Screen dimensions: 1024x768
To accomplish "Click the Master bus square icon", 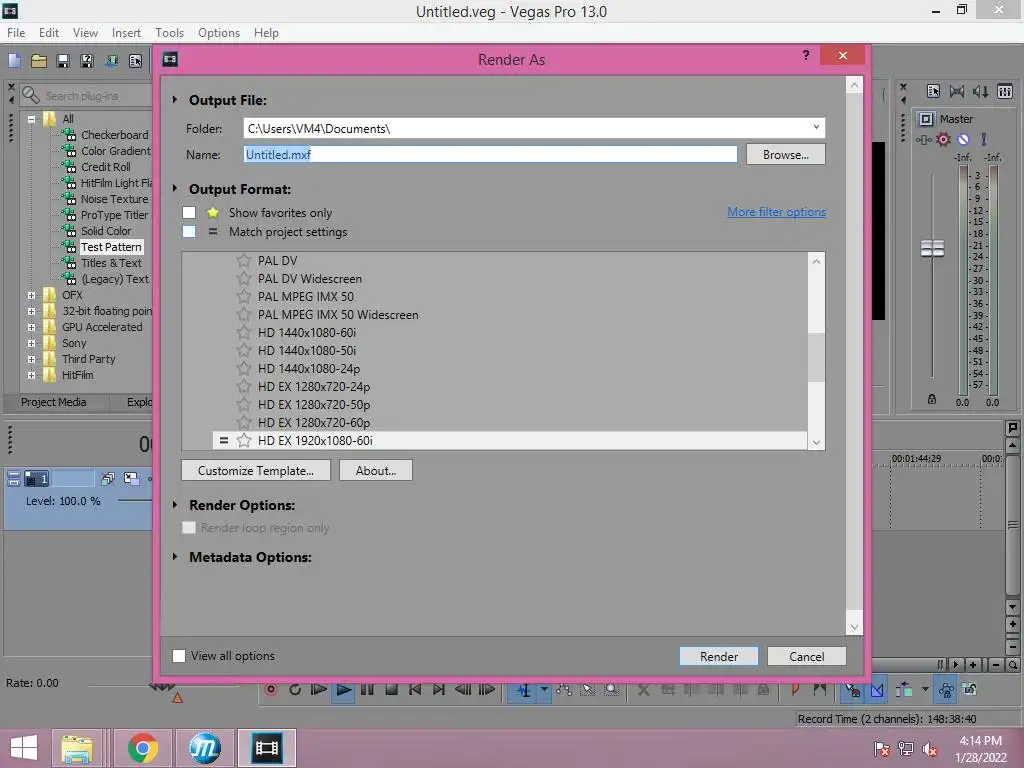I will click(x=925, y=119).
